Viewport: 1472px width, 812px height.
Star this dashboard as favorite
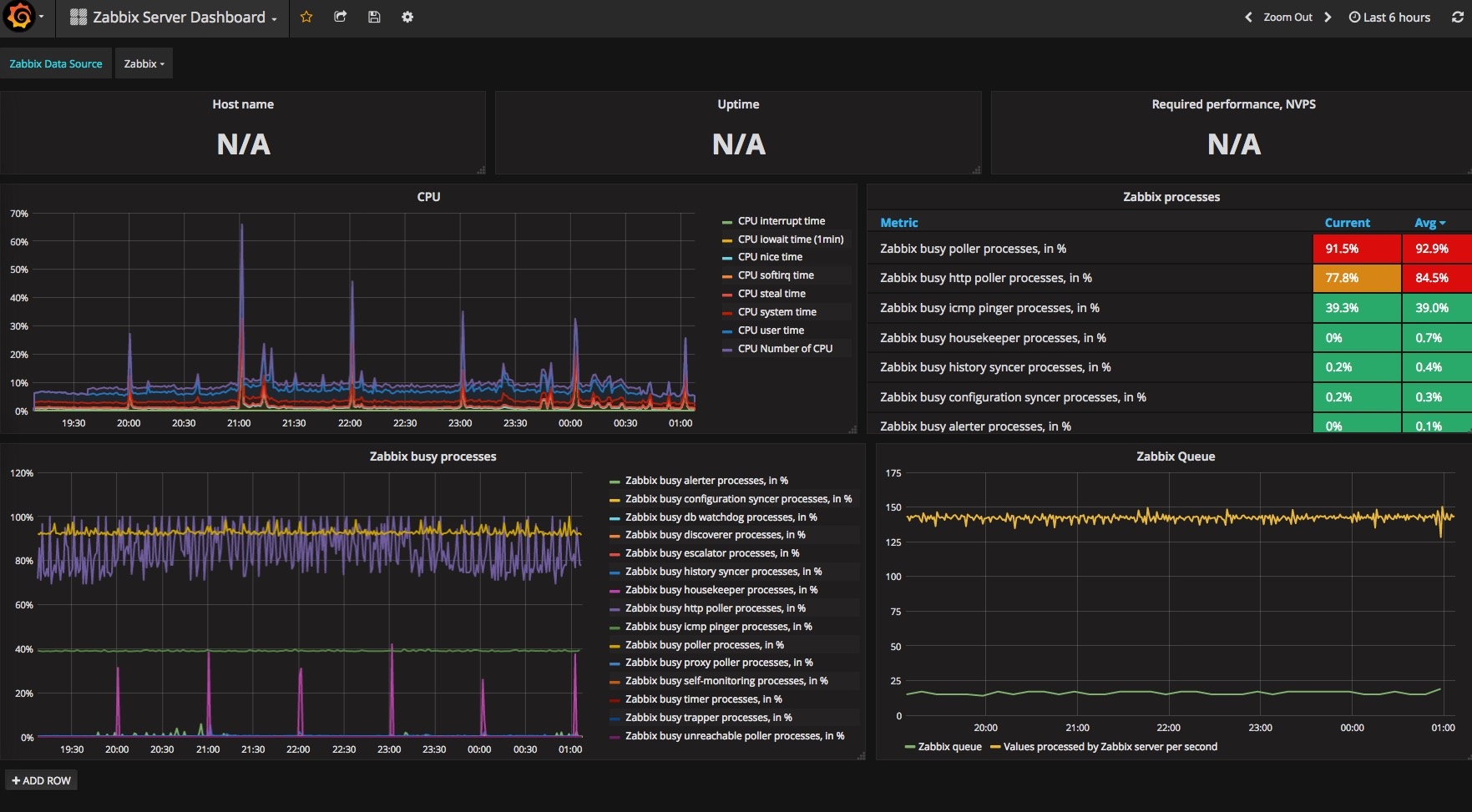point(306,17)
